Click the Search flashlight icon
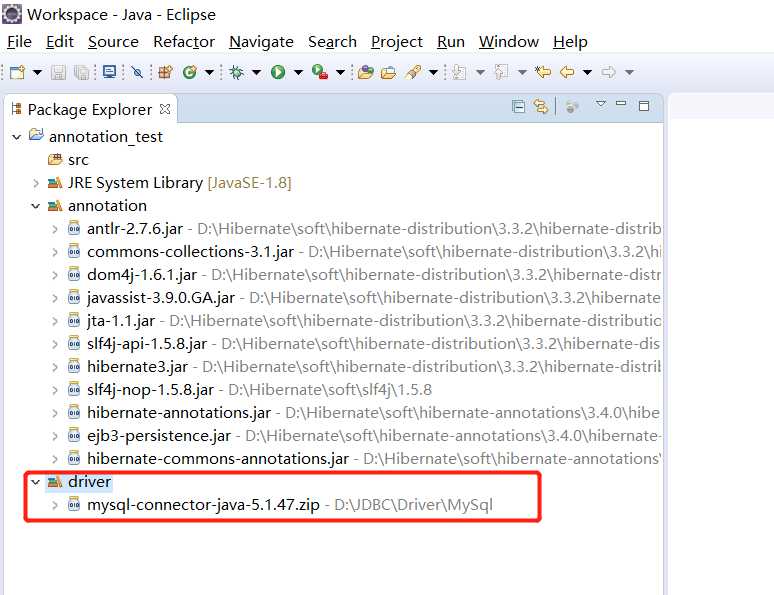774x595 pixels. 413,73
